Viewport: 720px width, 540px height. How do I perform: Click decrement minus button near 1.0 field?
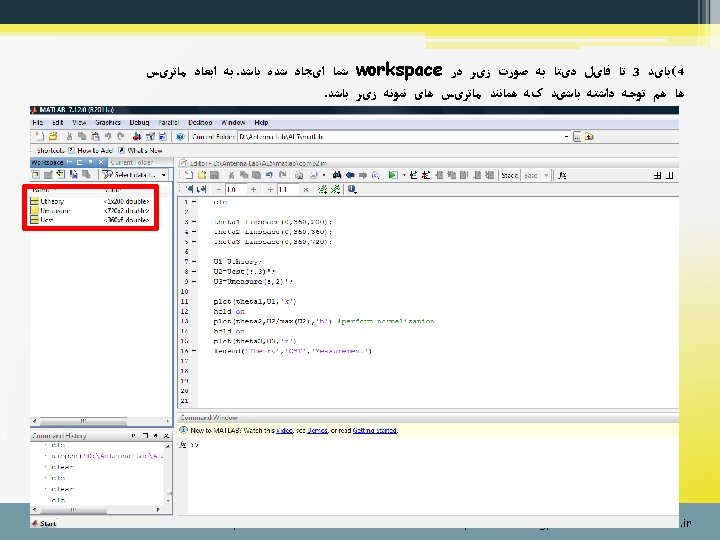(219, 189)
